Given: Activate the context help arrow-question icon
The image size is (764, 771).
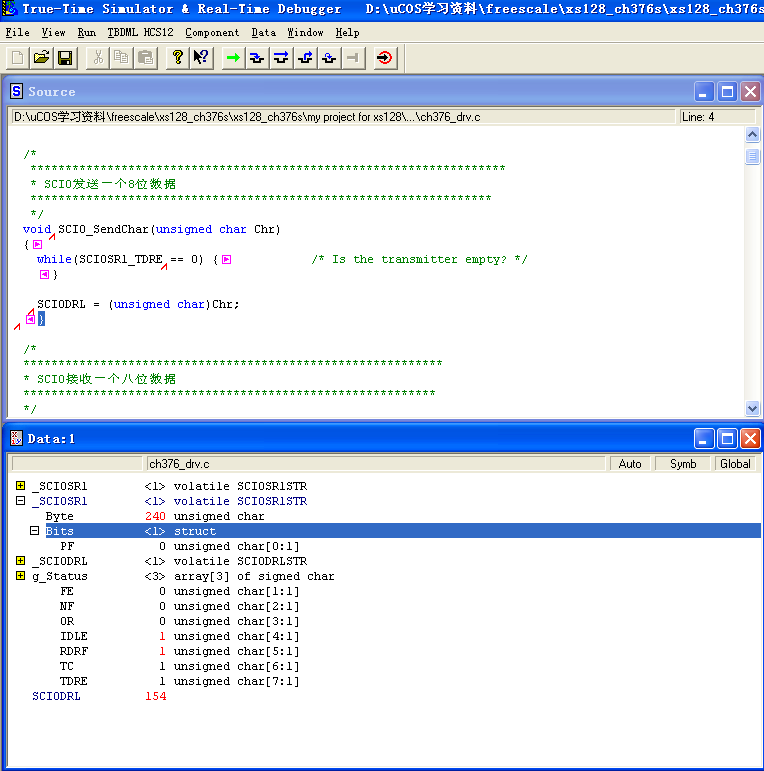Looking at the screenshot, I should 202,58.
